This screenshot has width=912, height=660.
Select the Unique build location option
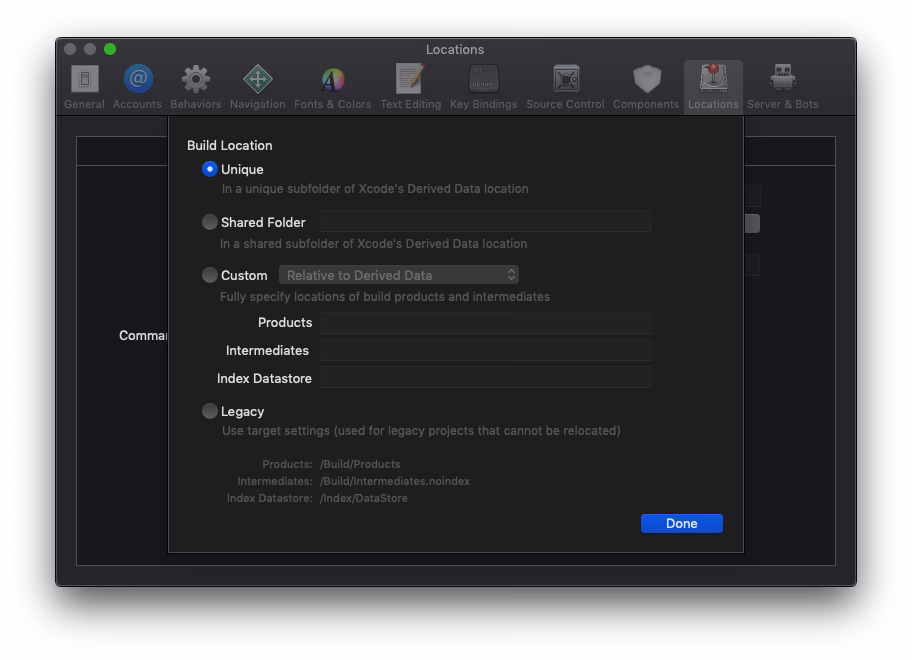(210, 169)
